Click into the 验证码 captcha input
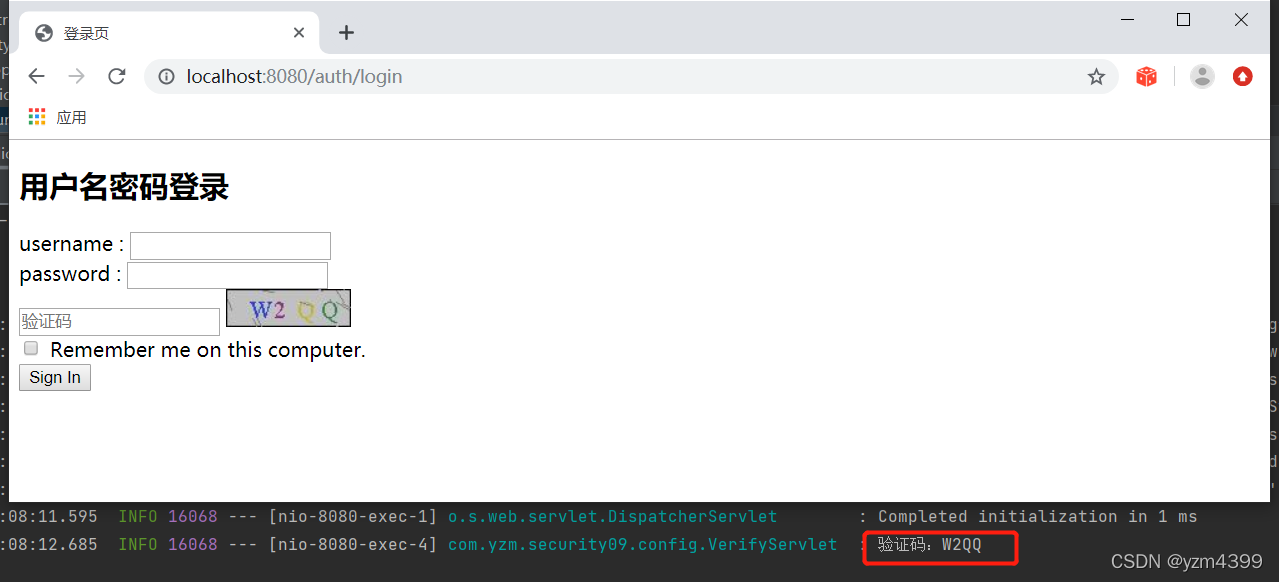Image resolution: width=1279 pixels, height=582 pixels. coord(119,322)
